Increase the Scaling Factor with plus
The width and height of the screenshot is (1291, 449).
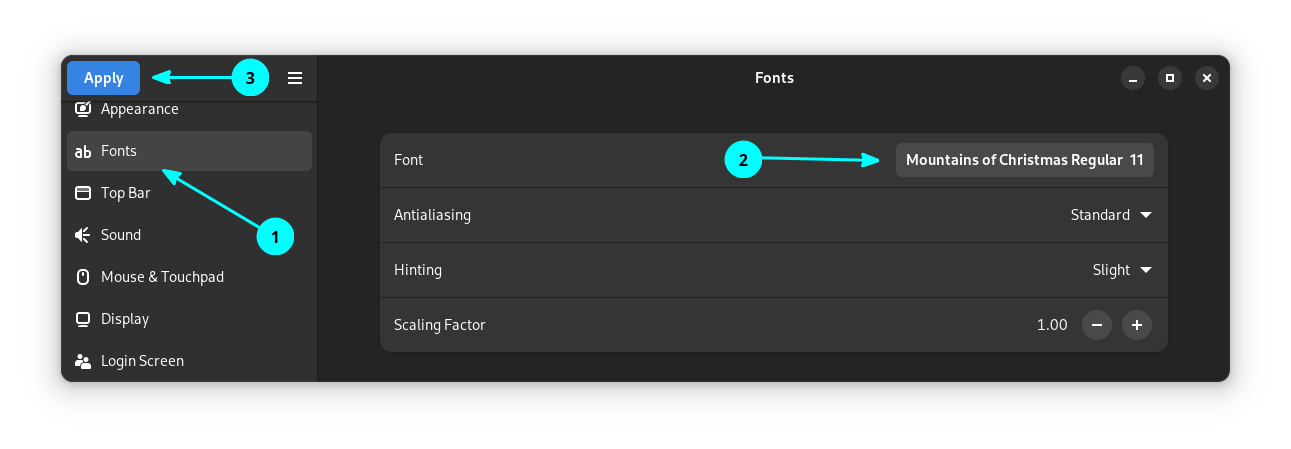tap(1137, 325)
